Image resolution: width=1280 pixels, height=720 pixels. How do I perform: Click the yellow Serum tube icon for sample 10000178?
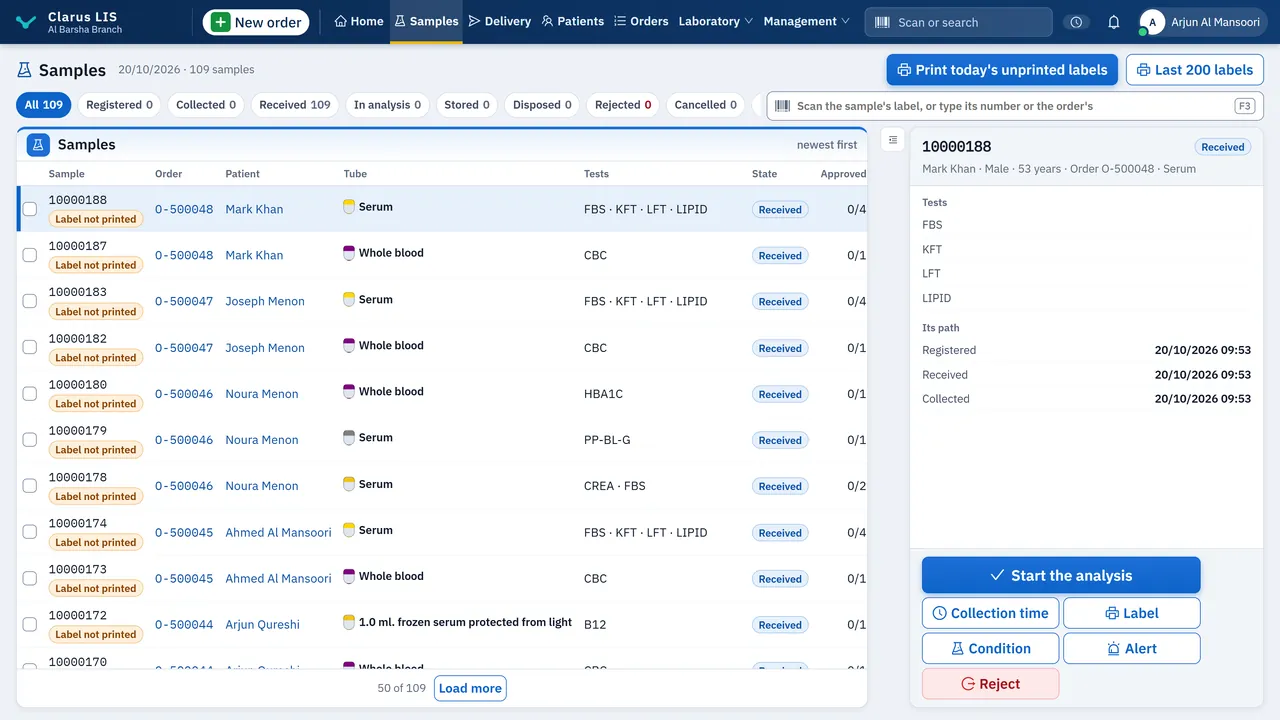tap(349, 484)
